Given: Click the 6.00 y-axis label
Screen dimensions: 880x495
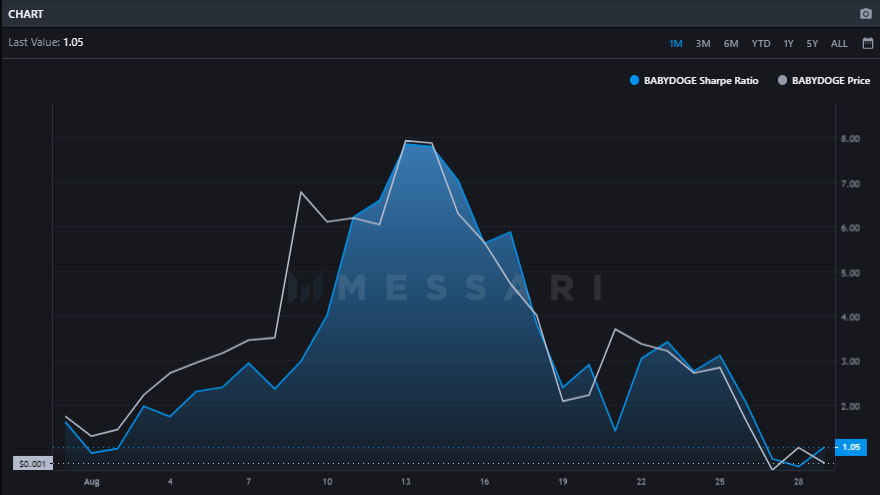Looking at the screenshot, I should [x=850, y=228].
